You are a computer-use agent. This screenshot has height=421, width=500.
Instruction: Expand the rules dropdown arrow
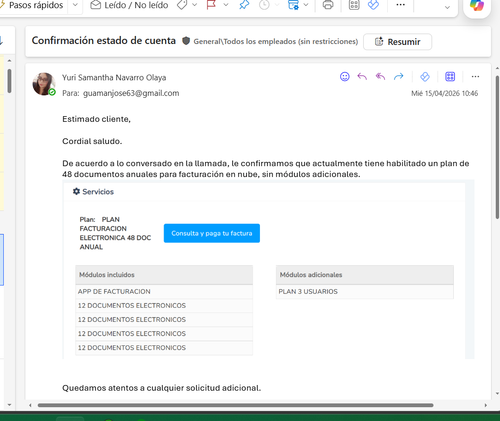pyautogui.click(x=306, y=5)
